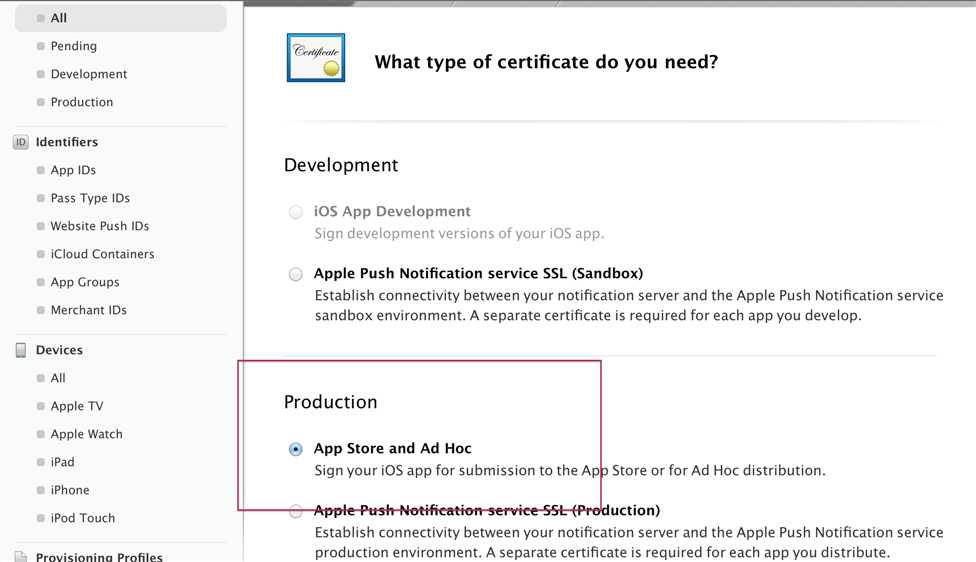Click the Identifiers ID icon

21,142
